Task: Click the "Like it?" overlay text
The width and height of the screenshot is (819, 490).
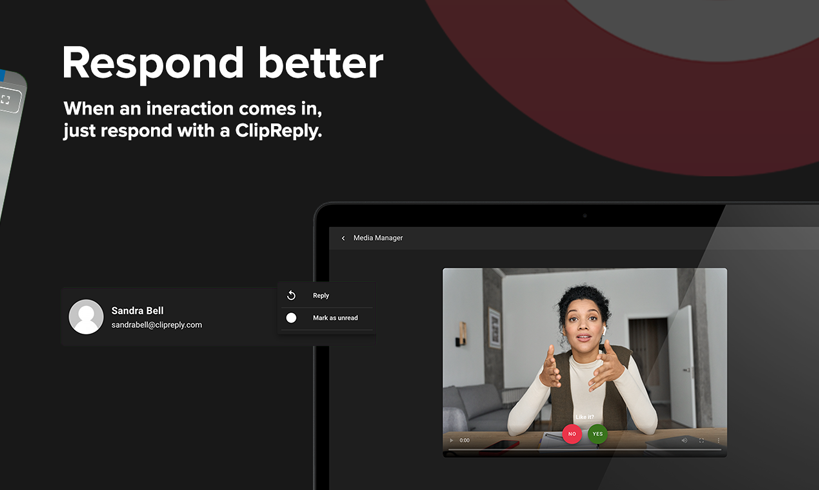Action: coord(584,417)
